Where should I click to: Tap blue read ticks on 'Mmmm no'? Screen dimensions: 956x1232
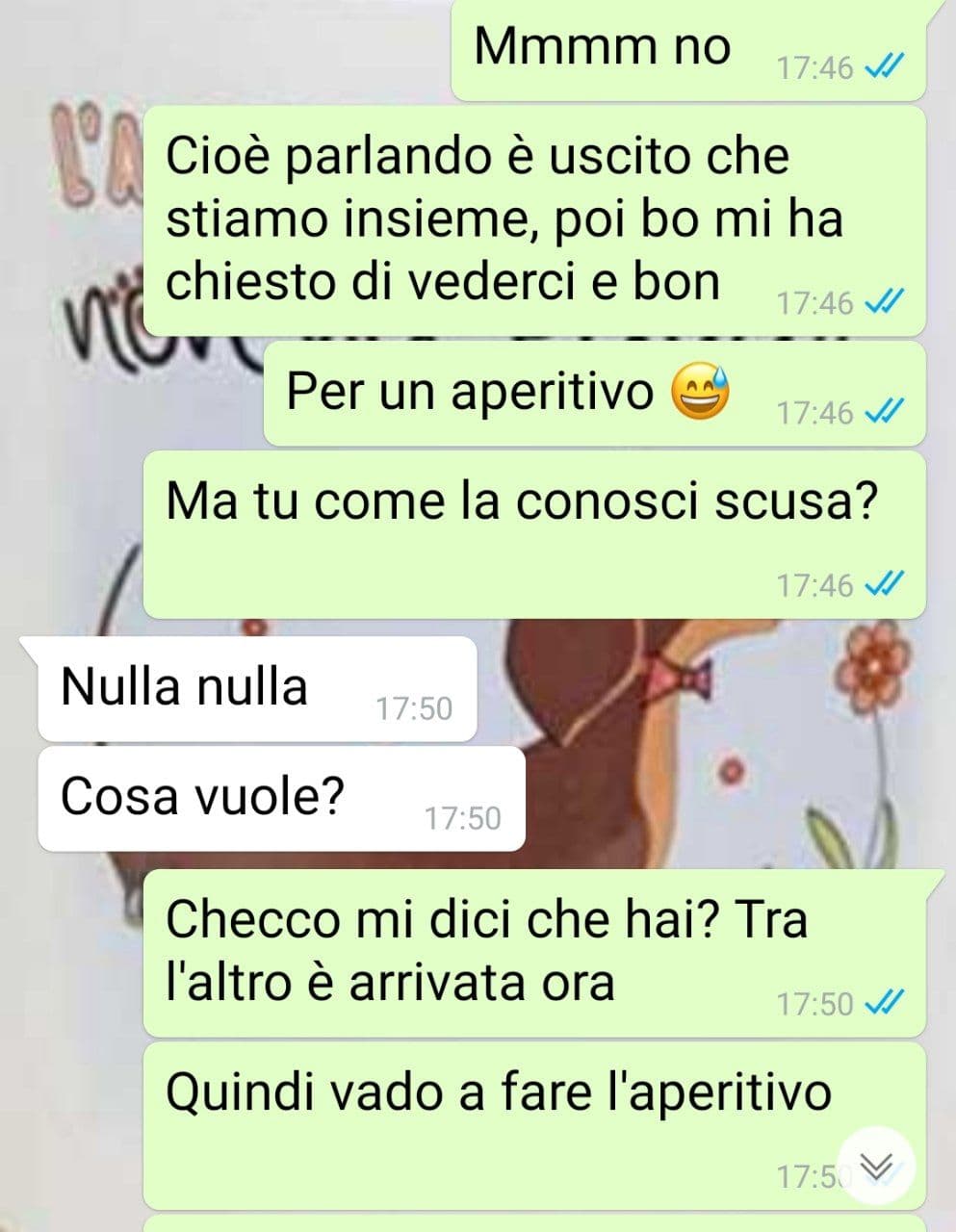[884, 67]
